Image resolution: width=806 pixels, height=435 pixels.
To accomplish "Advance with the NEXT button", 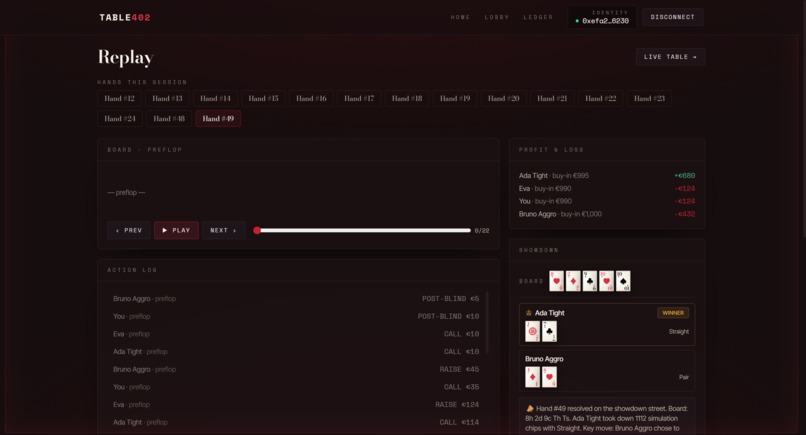I will click(223, 230).
